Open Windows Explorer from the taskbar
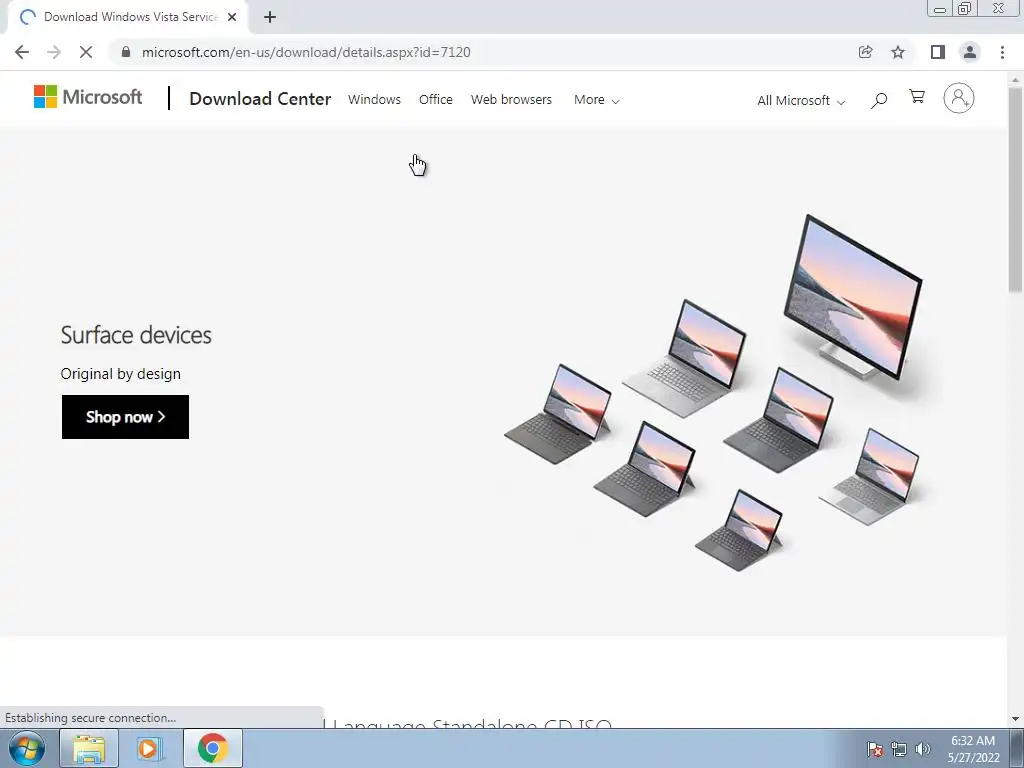This screenshot has height=768, width=1024. [89, 748]
